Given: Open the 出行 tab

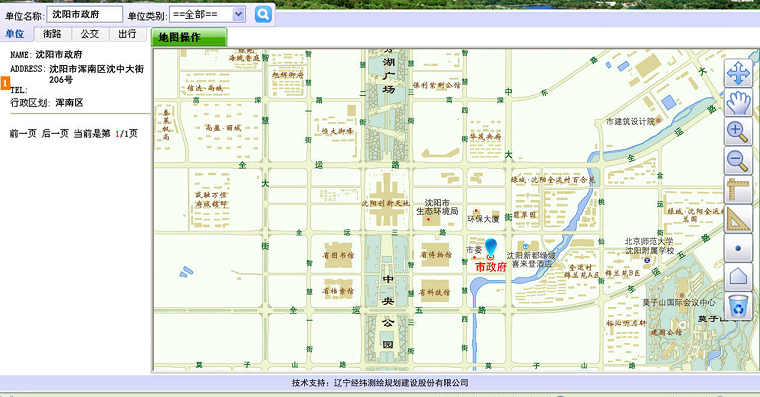Looking at the screenshot, I should click(127, 34).
